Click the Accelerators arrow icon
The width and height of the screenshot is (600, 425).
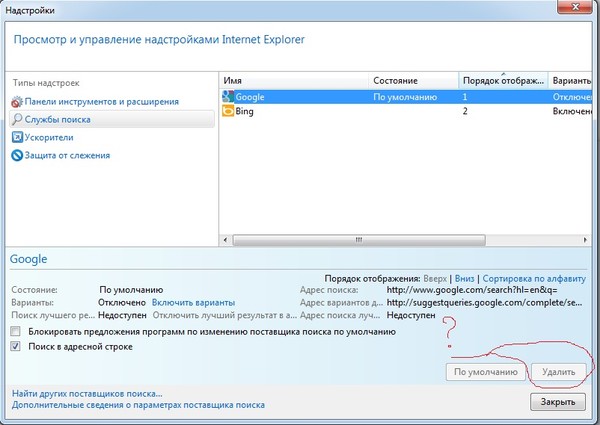17,137
